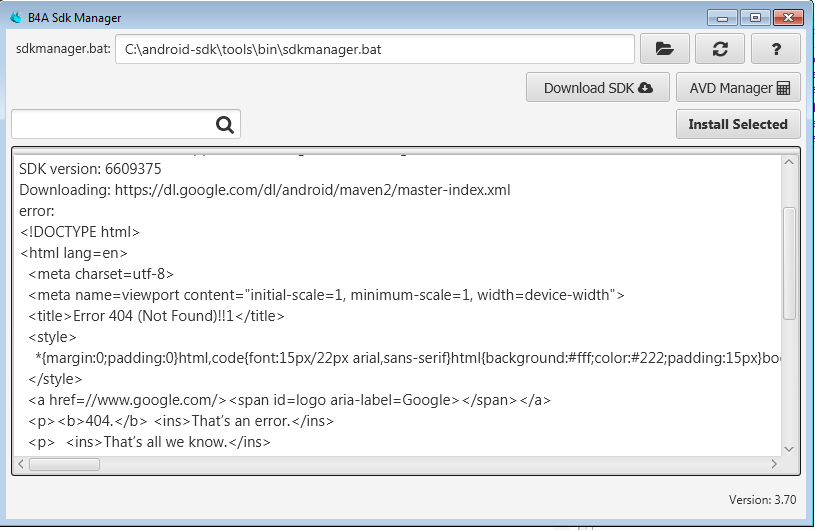Click inside the search text box

(x=112, y=124)
